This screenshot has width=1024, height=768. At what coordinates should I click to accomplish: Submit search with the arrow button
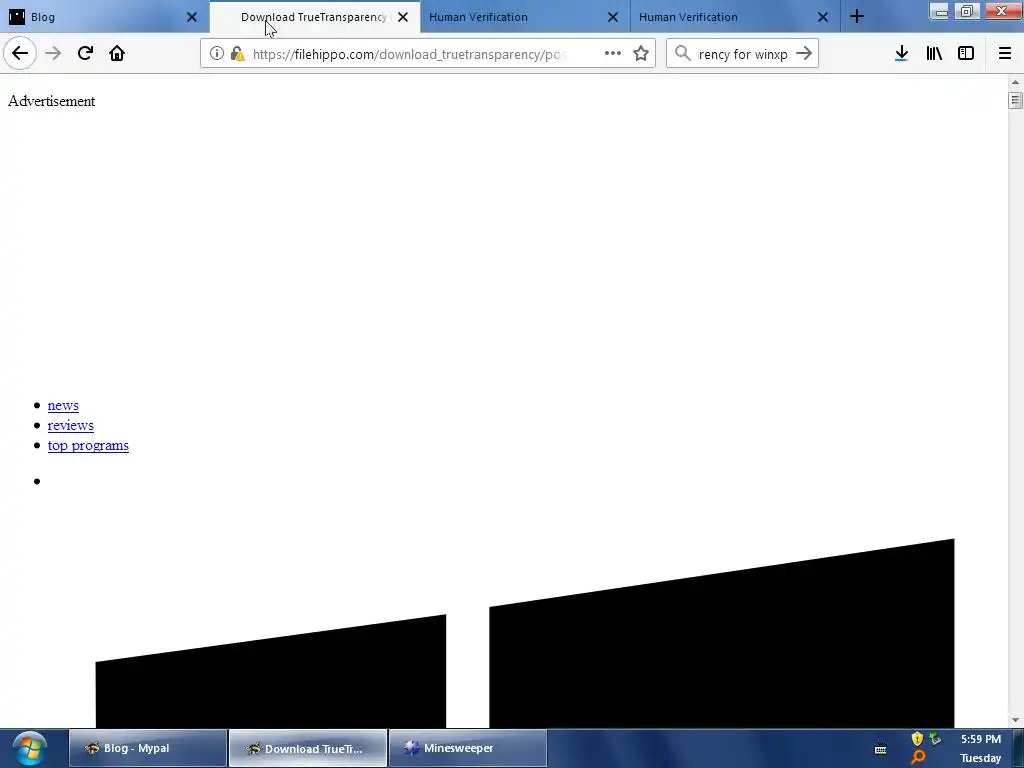click(x=804, y=54)
